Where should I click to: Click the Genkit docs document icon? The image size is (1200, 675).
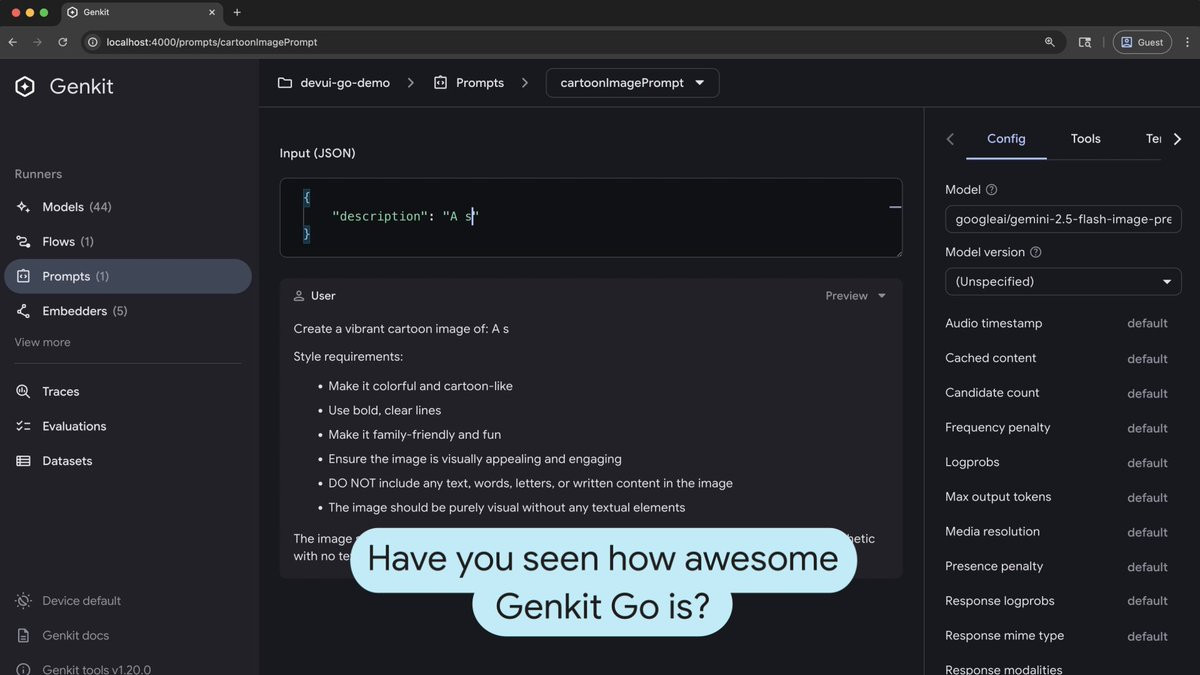click(23, 636)
